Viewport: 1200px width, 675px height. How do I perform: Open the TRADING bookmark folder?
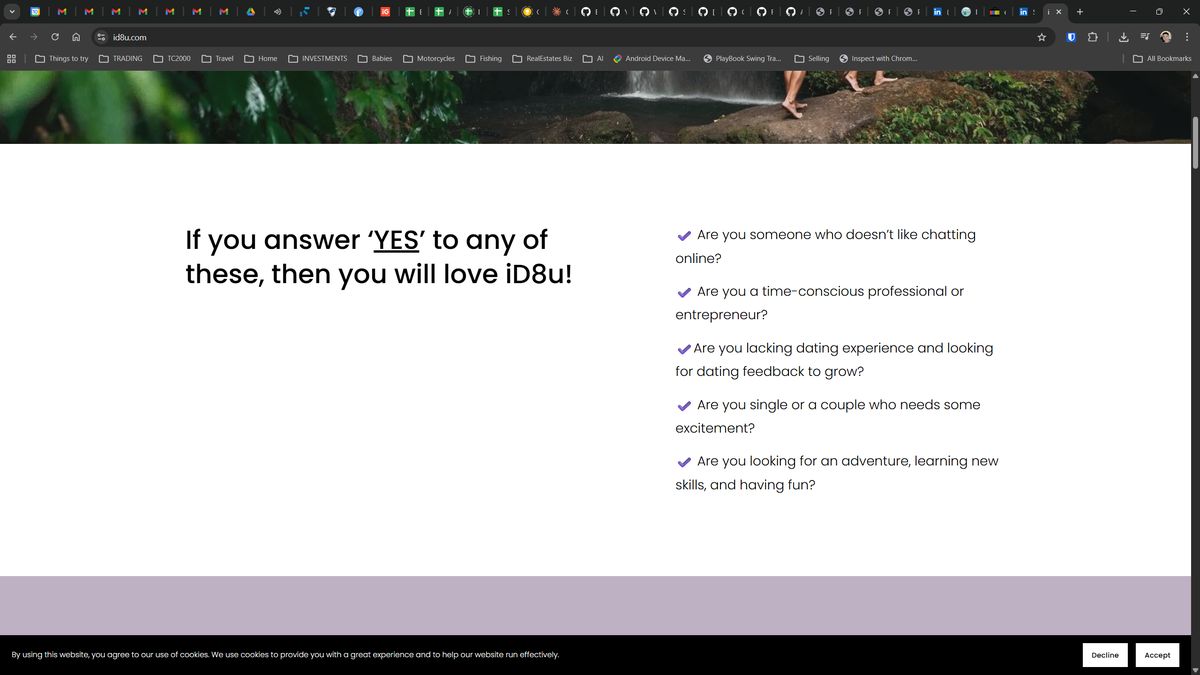(121, 59)
